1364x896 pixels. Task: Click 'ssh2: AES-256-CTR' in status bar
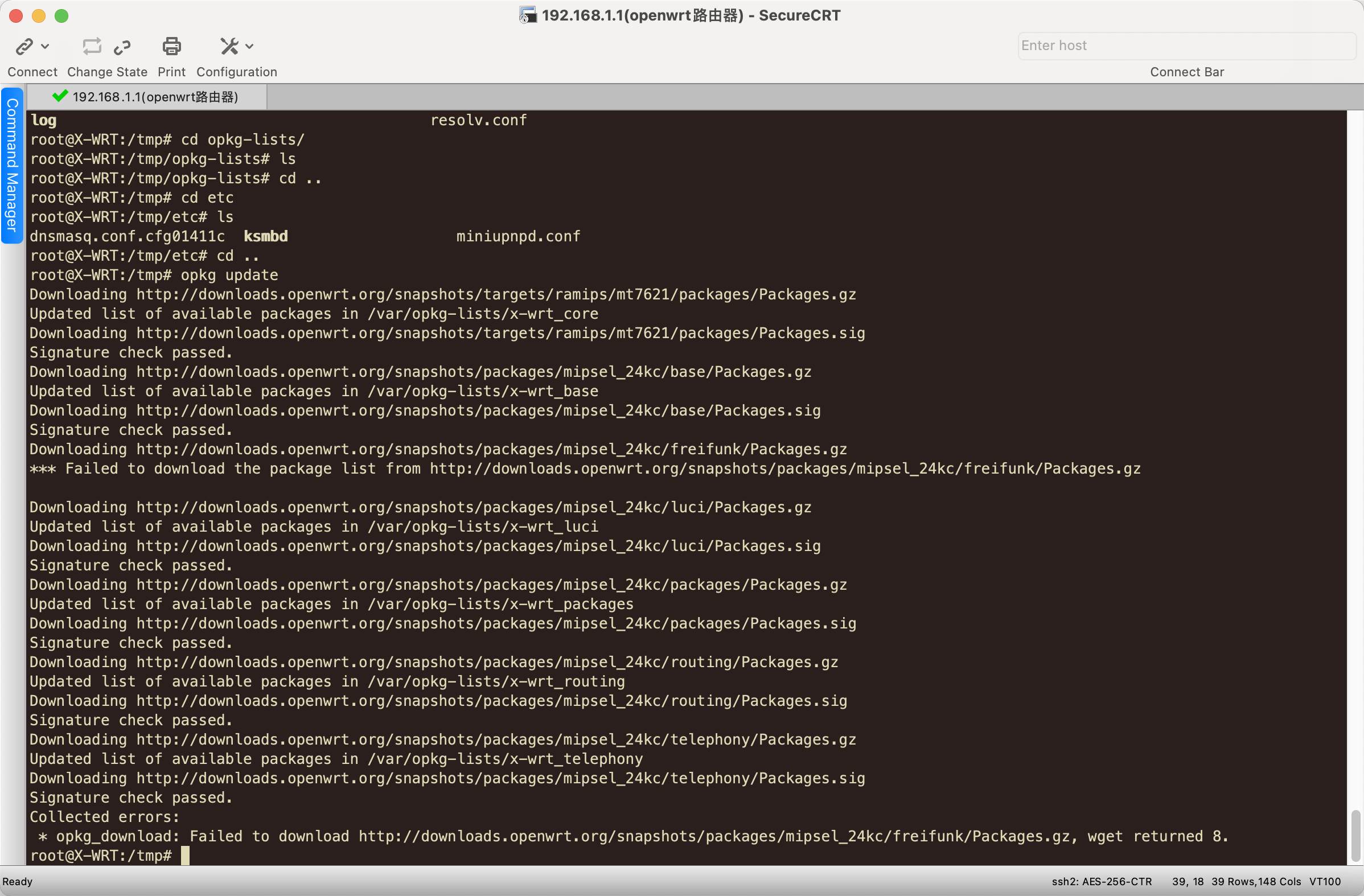[x=1102, y=882]
